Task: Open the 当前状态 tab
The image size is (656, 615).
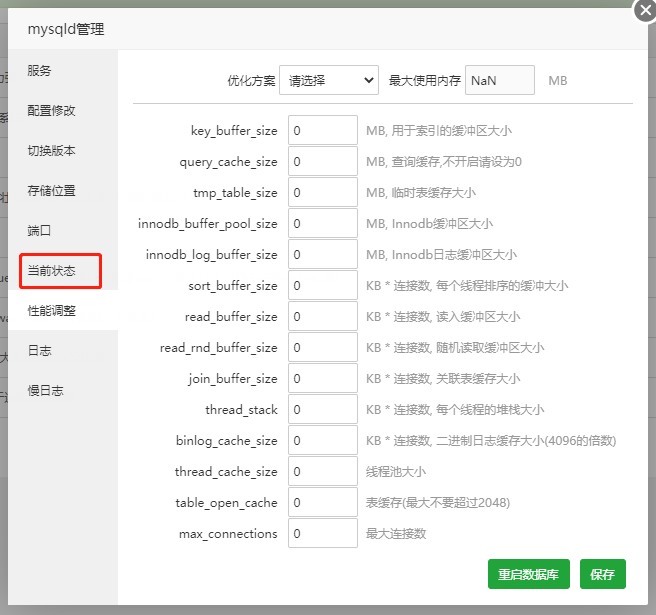Action: [x=63, y=271]
